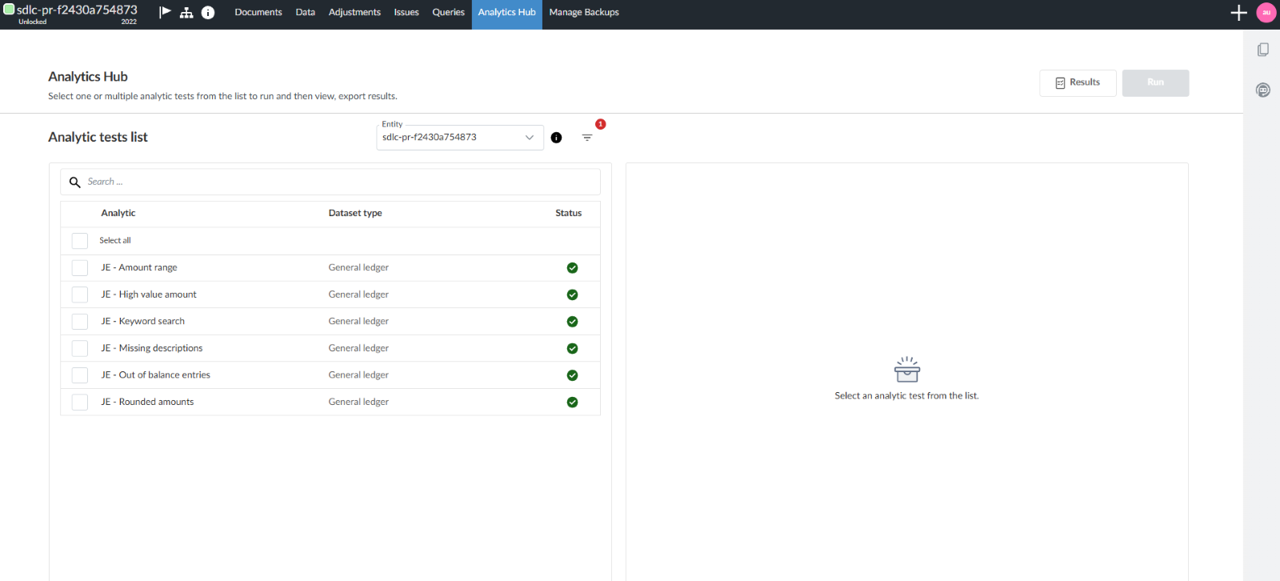
Task: Click the Run button
Action: tap(1155, 82)
